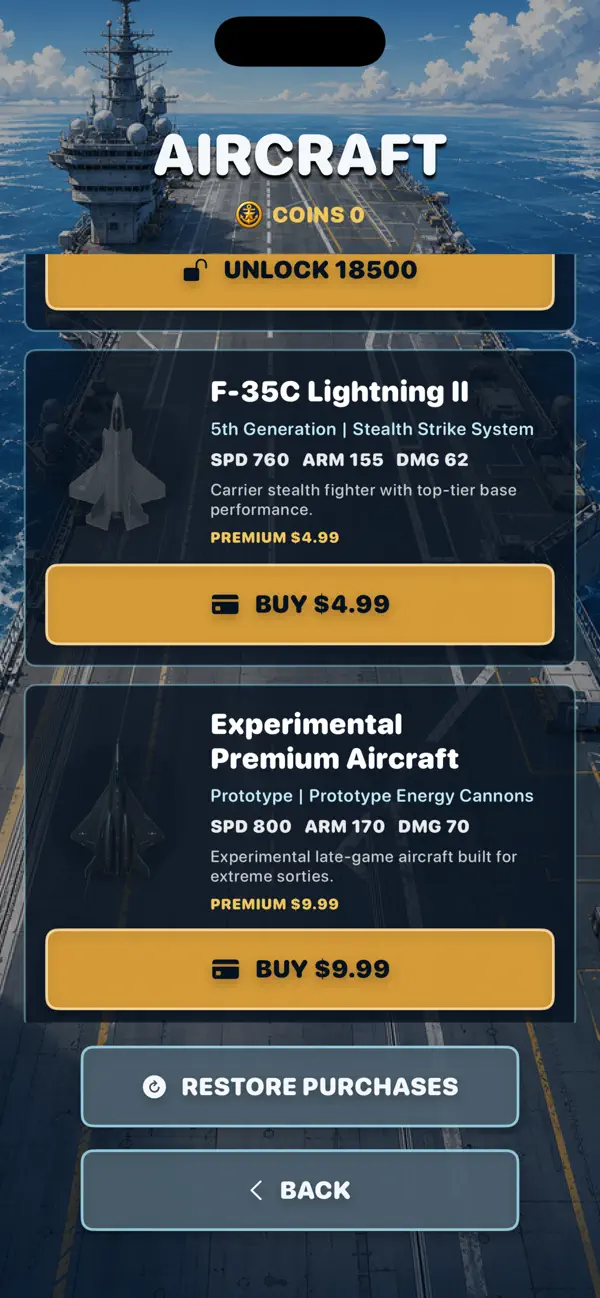Click the open padlock icon on Unlock
Screen dimensions: 600x1298
[195, 270]
